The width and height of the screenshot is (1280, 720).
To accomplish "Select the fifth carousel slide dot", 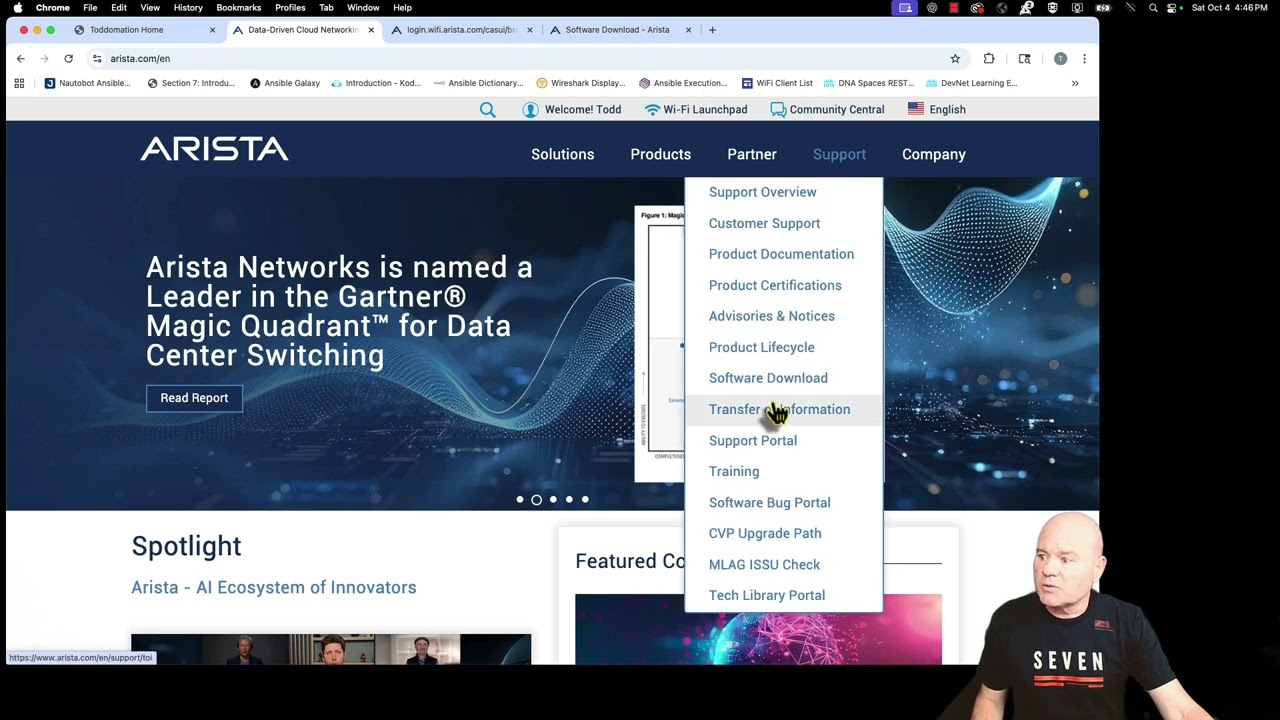I will 585,499.
